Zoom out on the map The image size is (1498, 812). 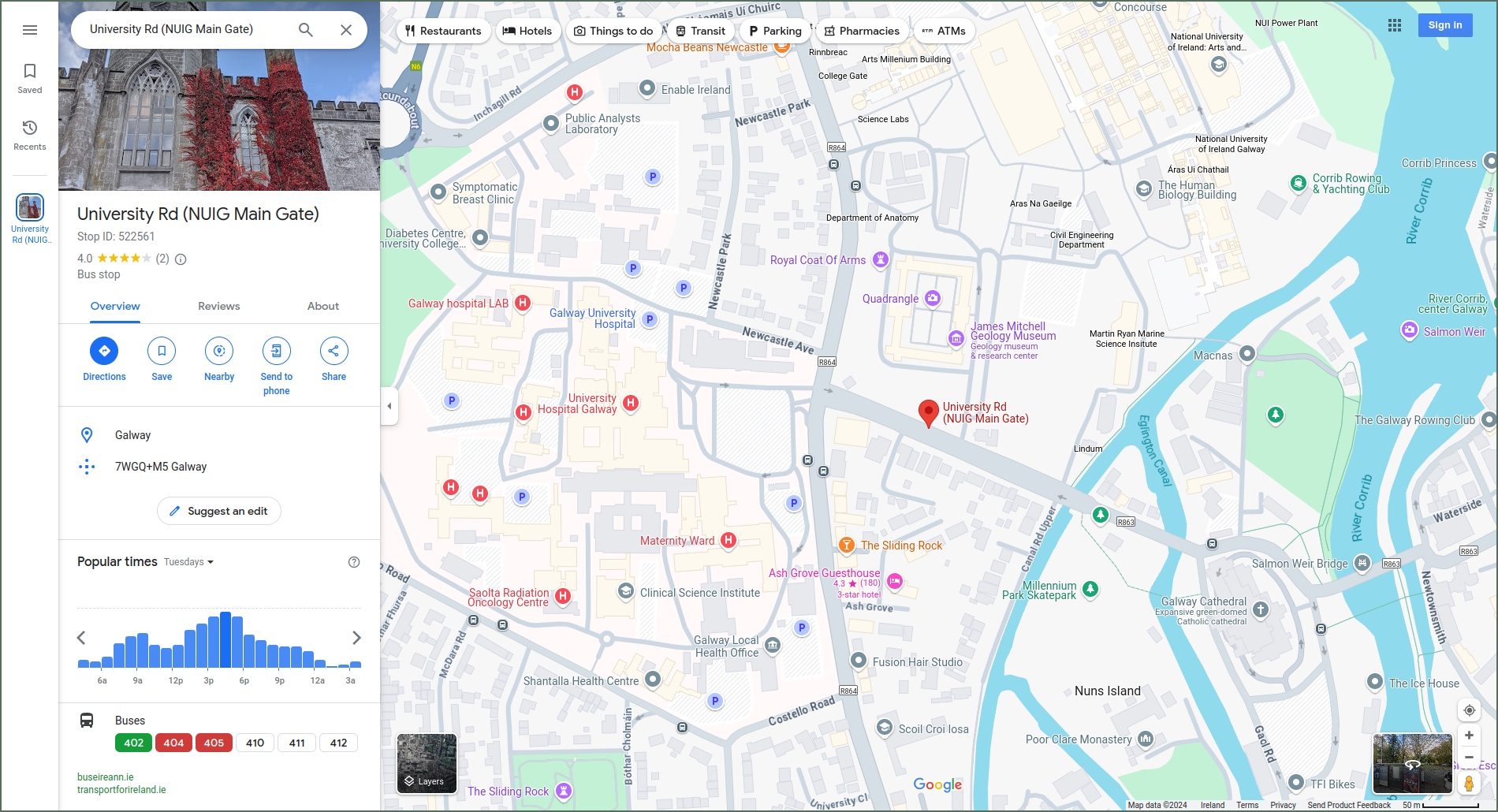(x=1470, y=757)
